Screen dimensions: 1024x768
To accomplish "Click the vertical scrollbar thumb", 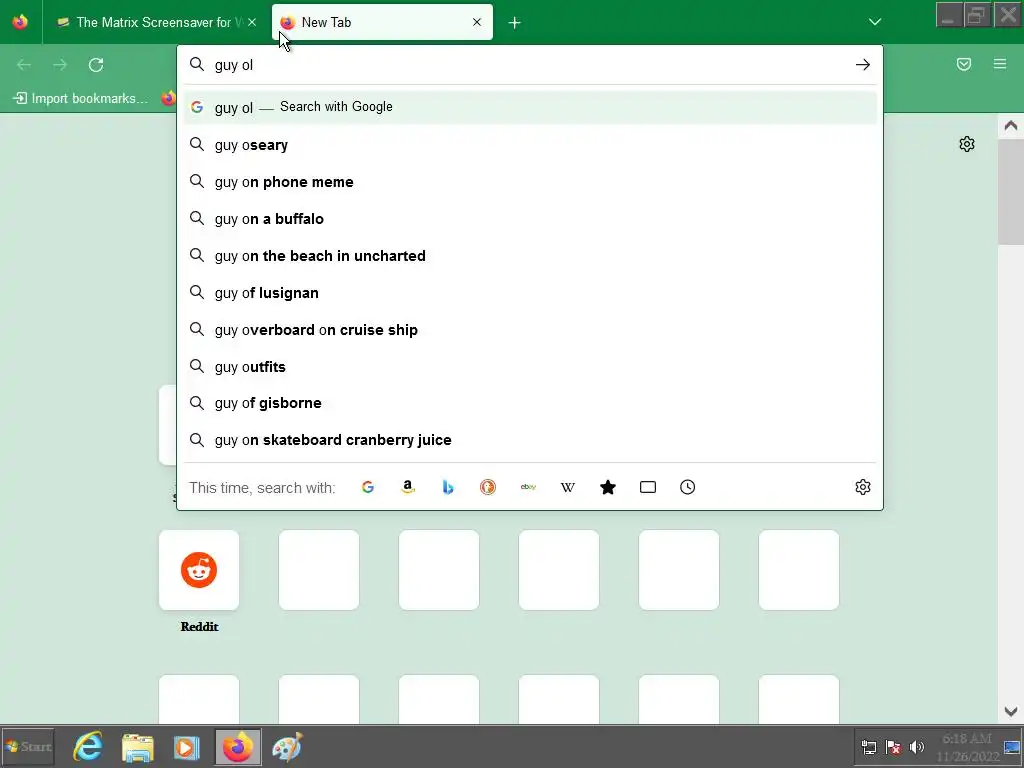I will (1011, 191).
